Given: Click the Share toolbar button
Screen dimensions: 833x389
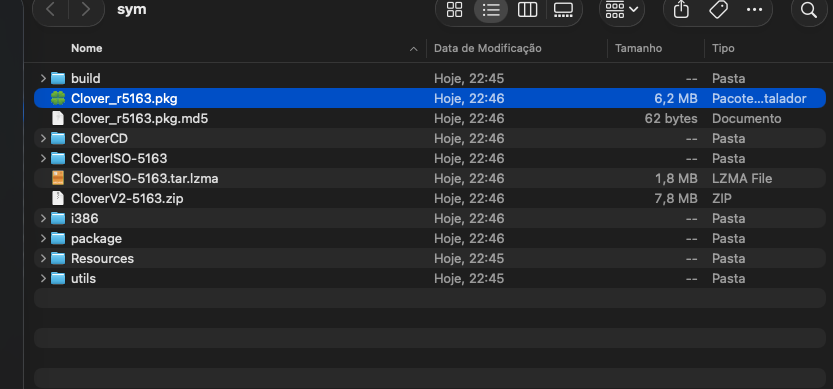Looking at the screenshot, I should tap(681, 10).
